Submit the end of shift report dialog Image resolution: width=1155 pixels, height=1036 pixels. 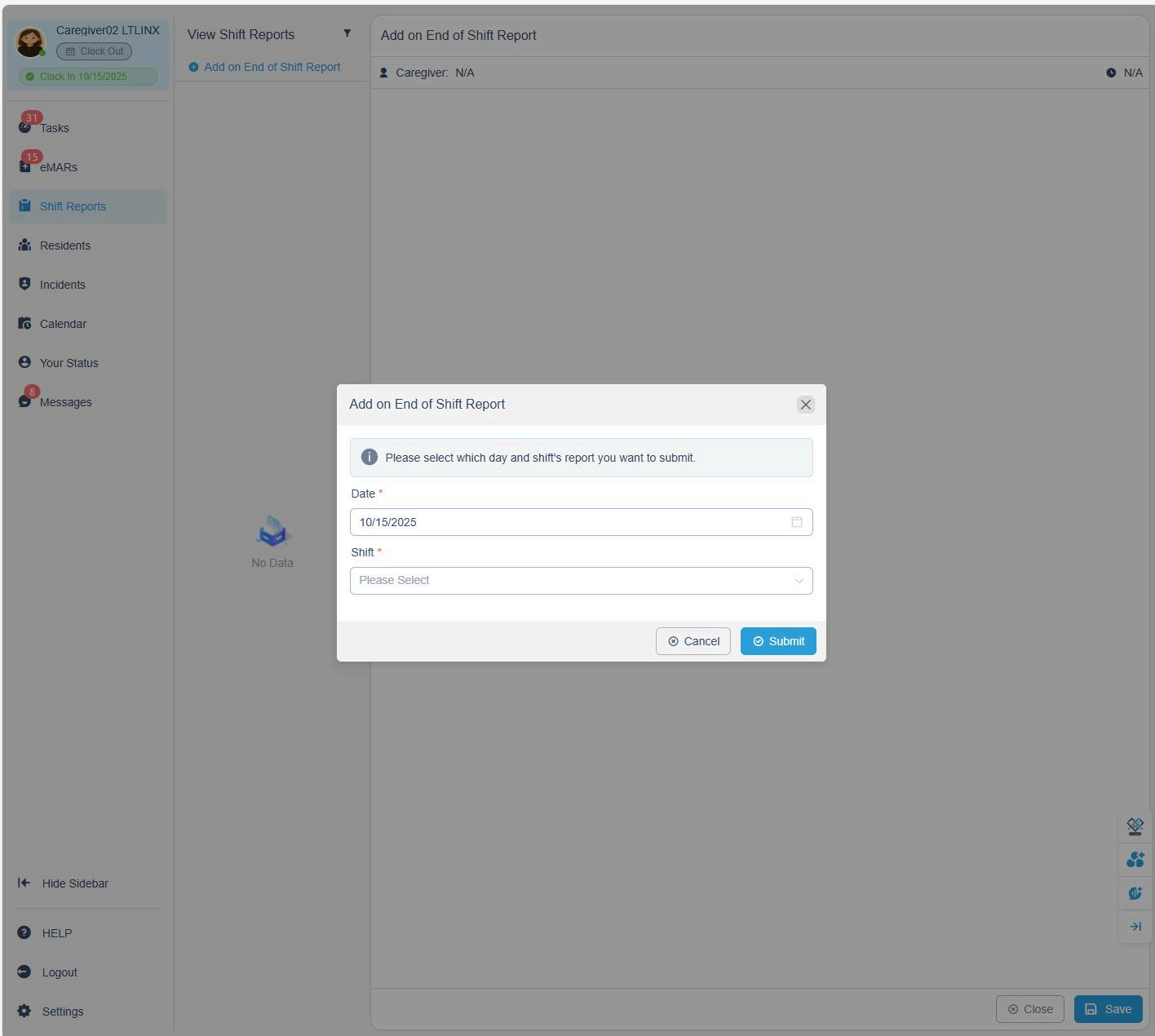[777, 641]
